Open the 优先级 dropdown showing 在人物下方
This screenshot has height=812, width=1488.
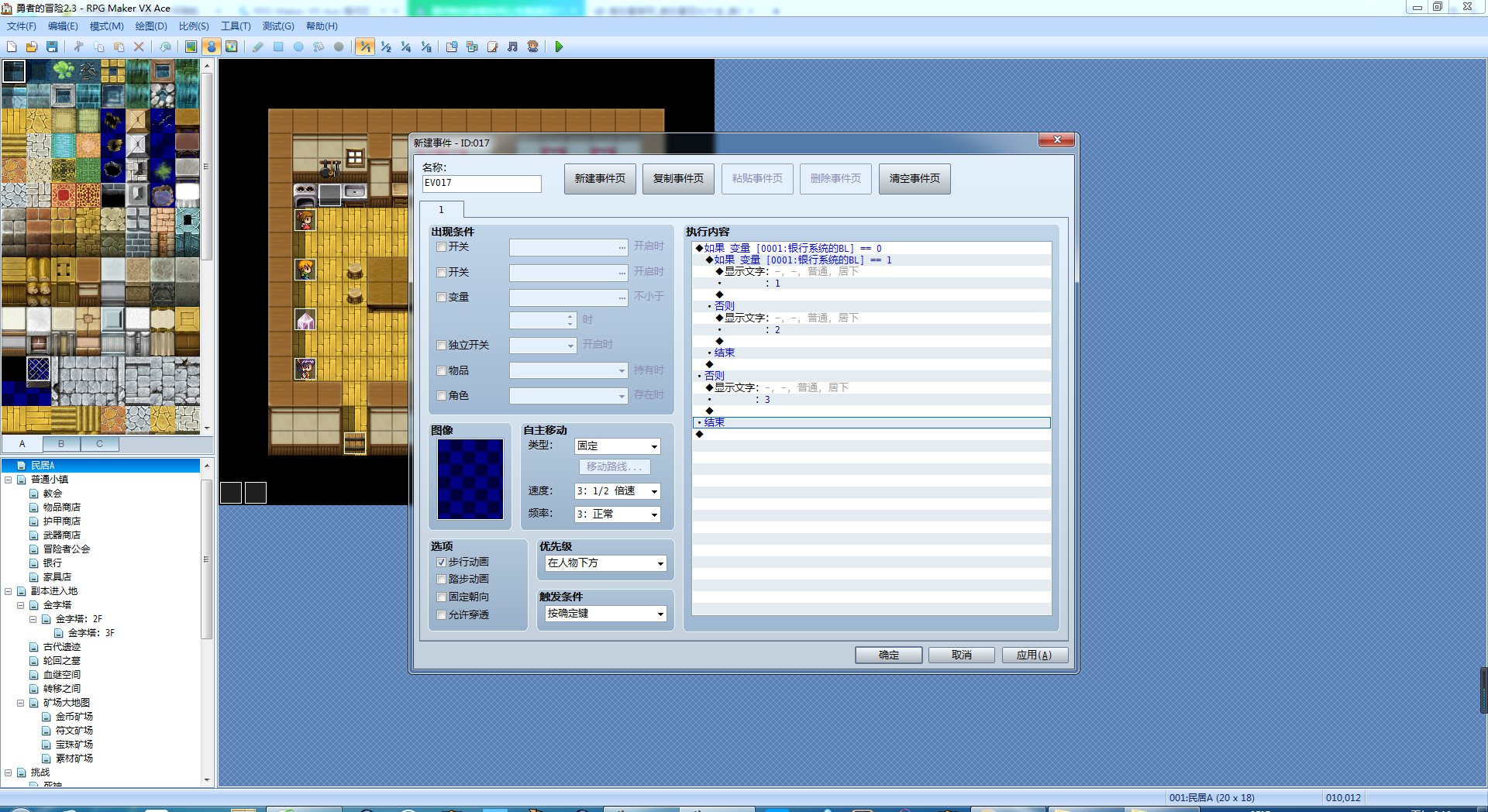tap(605, 563)
